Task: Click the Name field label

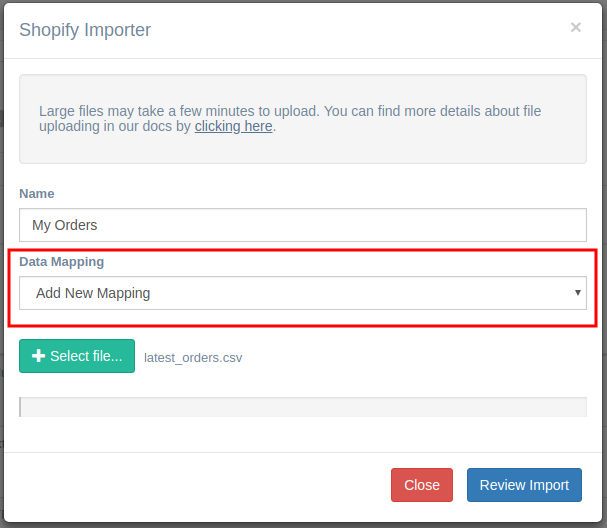Action: [37, 194]
